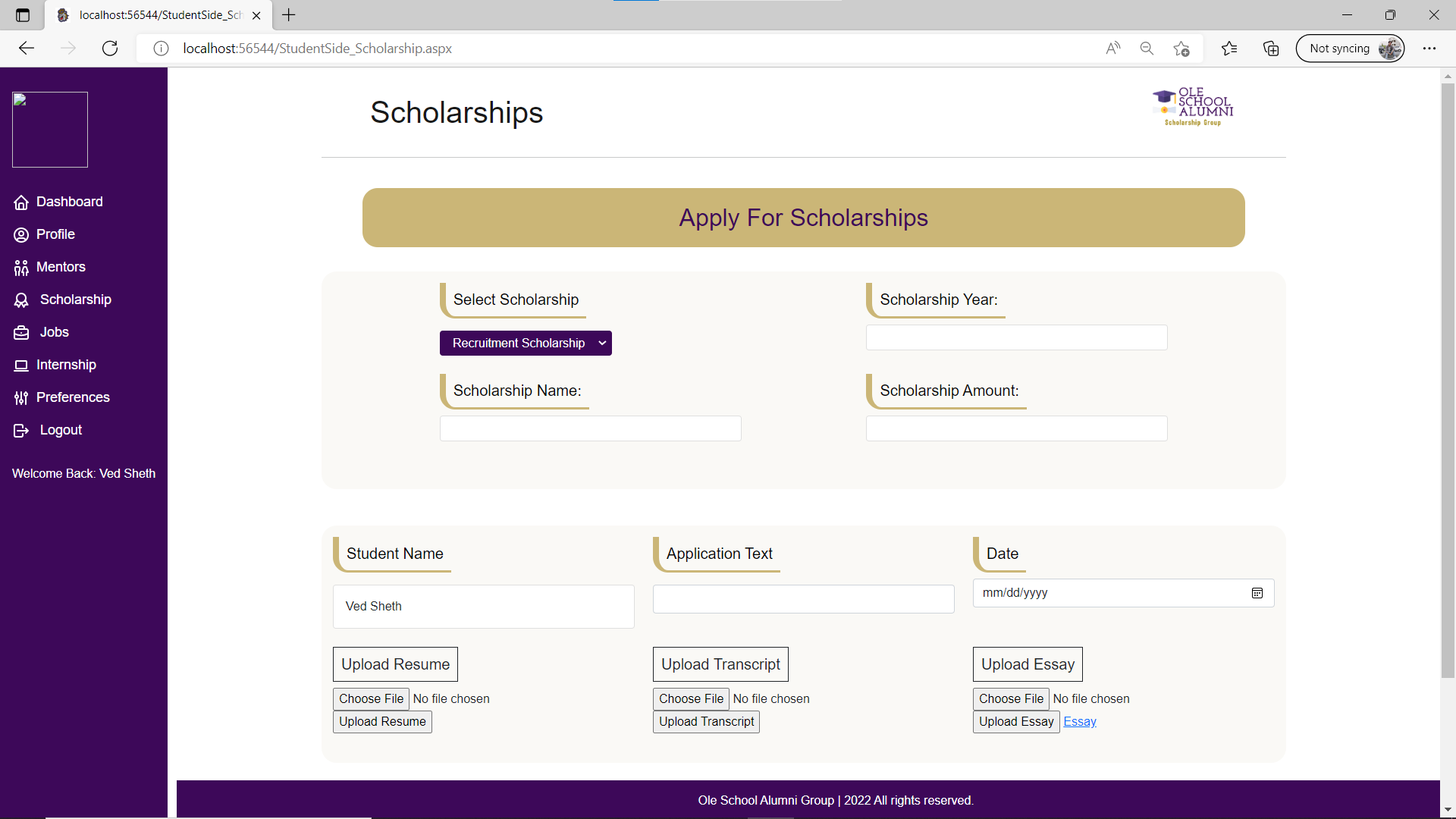1456x819 pixels.
Task: Click the Jobs briefcase icon
Action: (x=21, y=333)
